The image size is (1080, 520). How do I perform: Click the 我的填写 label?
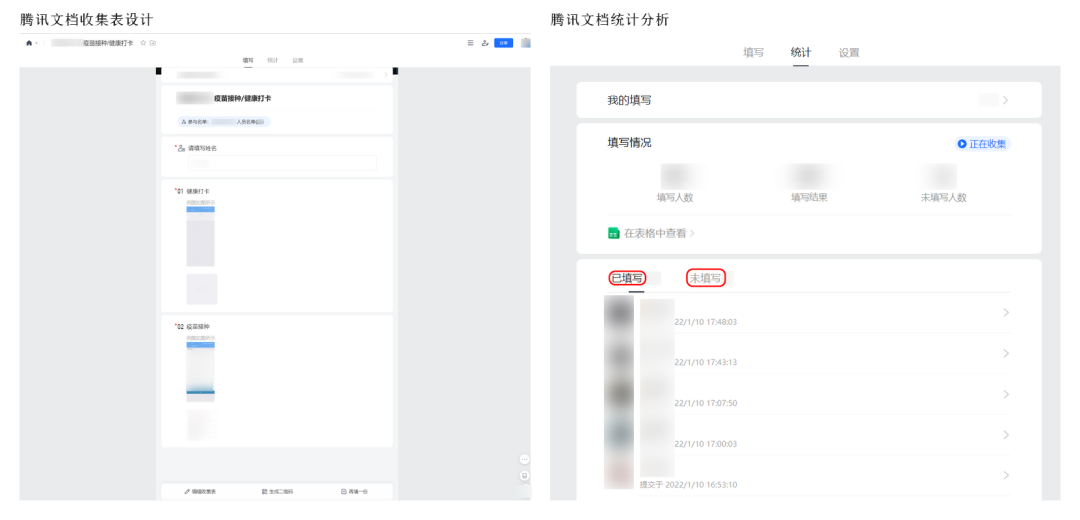click(629, 101)
